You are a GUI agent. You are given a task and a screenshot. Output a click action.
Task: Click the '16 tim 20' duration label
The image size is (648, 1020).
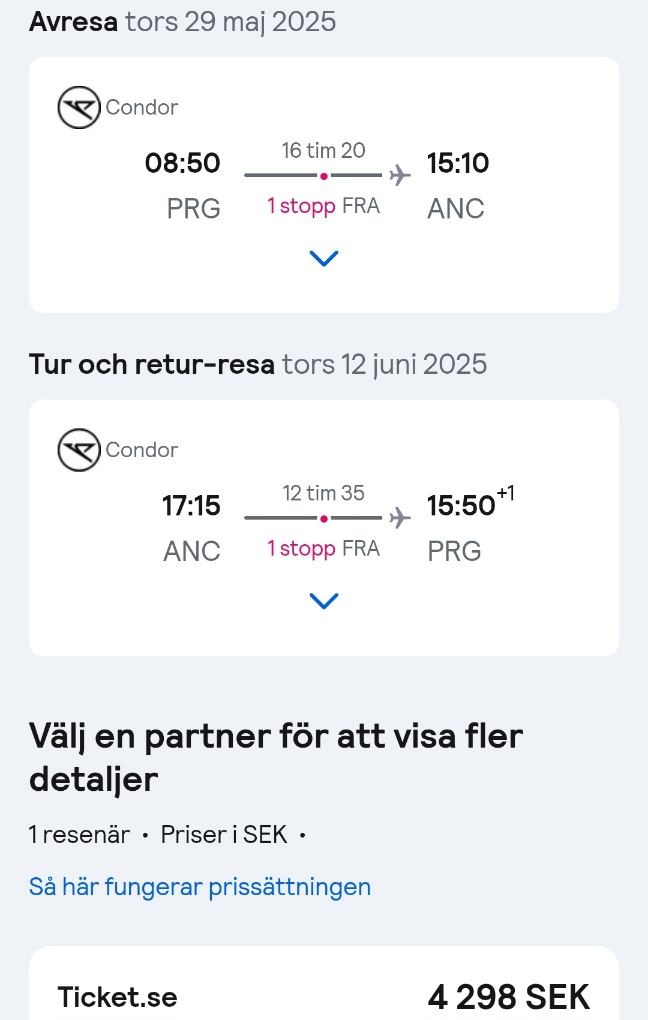[x=323, y=150]
